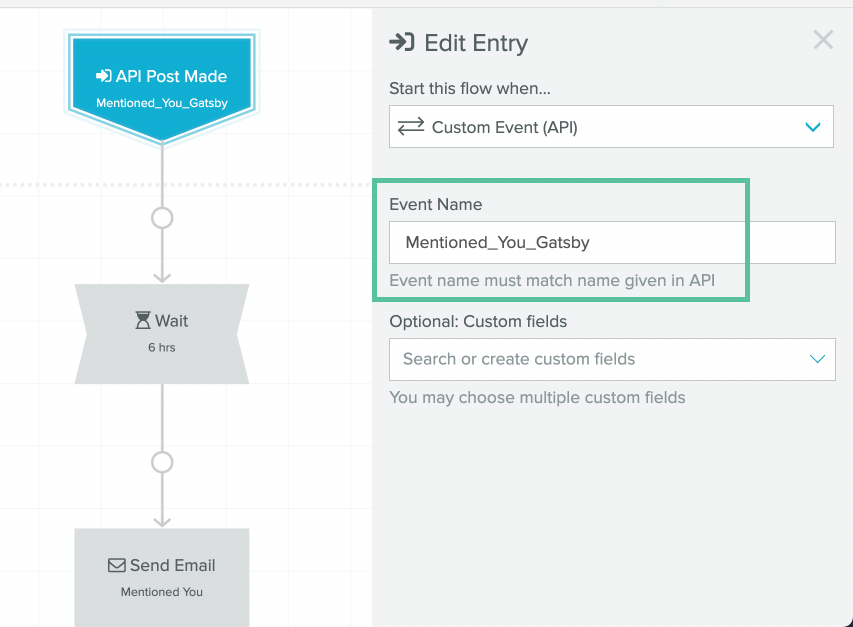Click the circle connector below the Wait step
This screenshot has width=853, height=627.
pos(162,463)
